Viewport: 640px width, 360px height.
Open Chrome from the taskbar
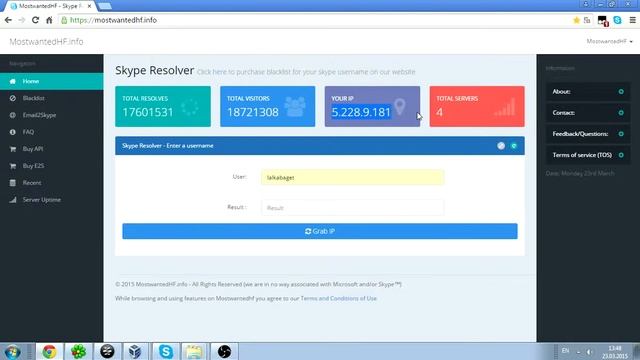(49, 351)
